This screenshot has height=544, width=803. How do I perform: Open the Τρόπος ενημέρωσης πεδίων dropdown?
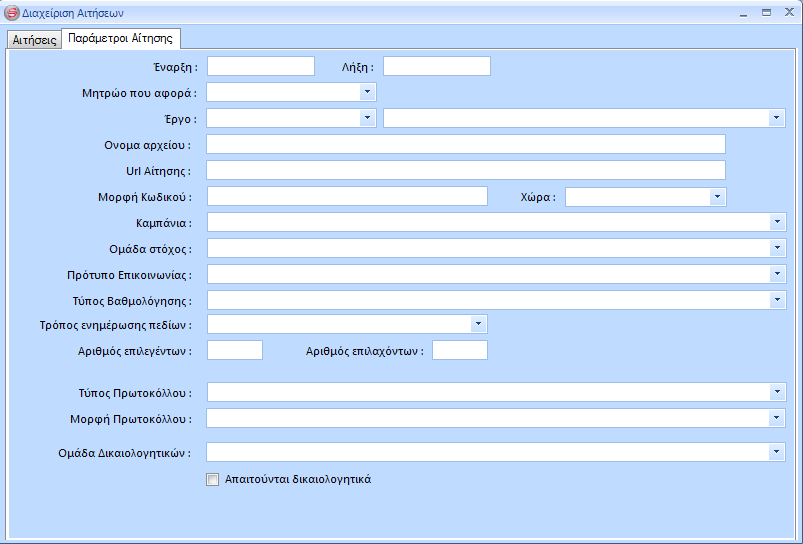tap(478, 324)
